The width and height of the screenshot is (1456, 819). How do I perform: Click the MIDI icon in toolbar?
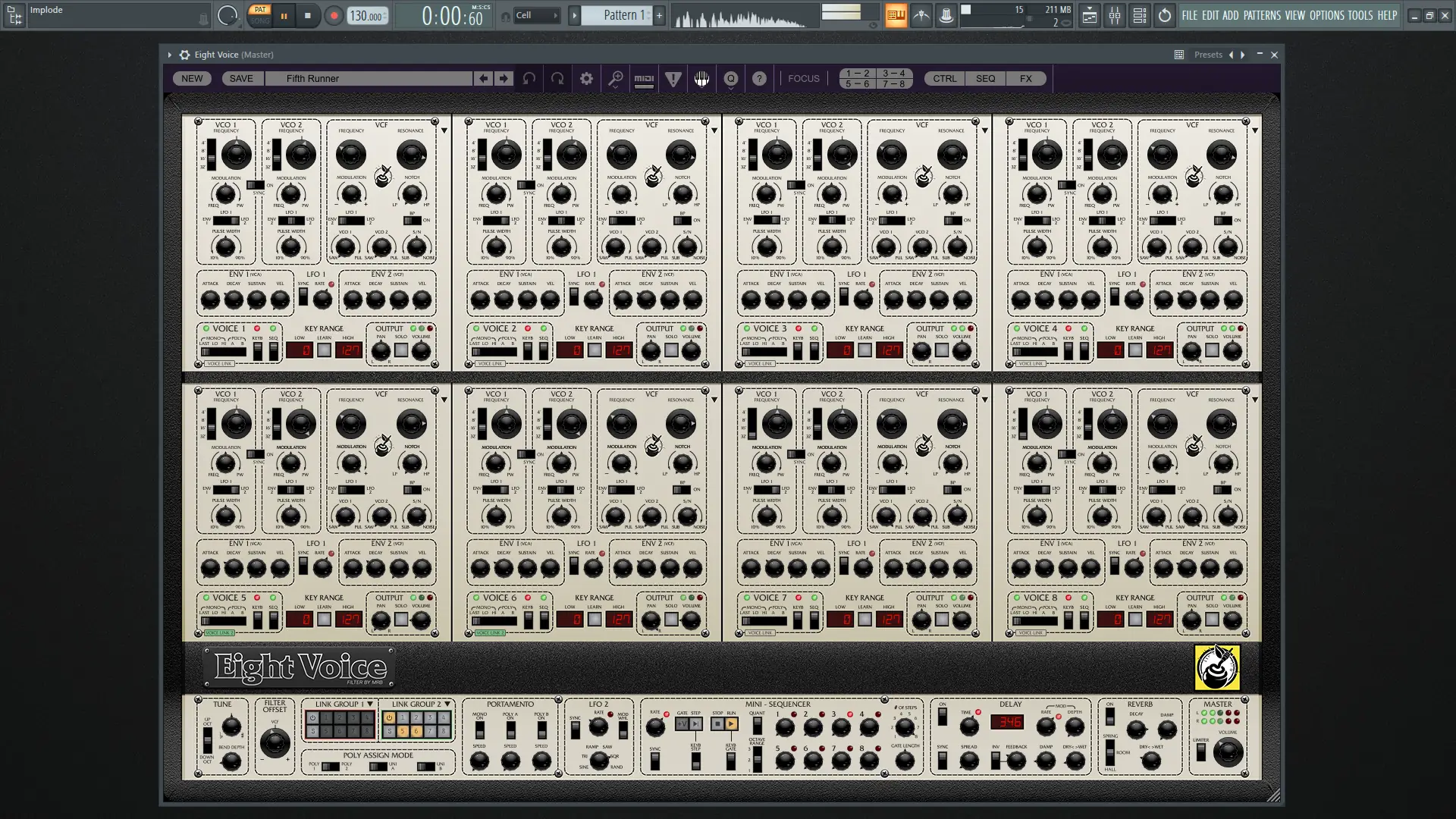(x=644, y=78)
